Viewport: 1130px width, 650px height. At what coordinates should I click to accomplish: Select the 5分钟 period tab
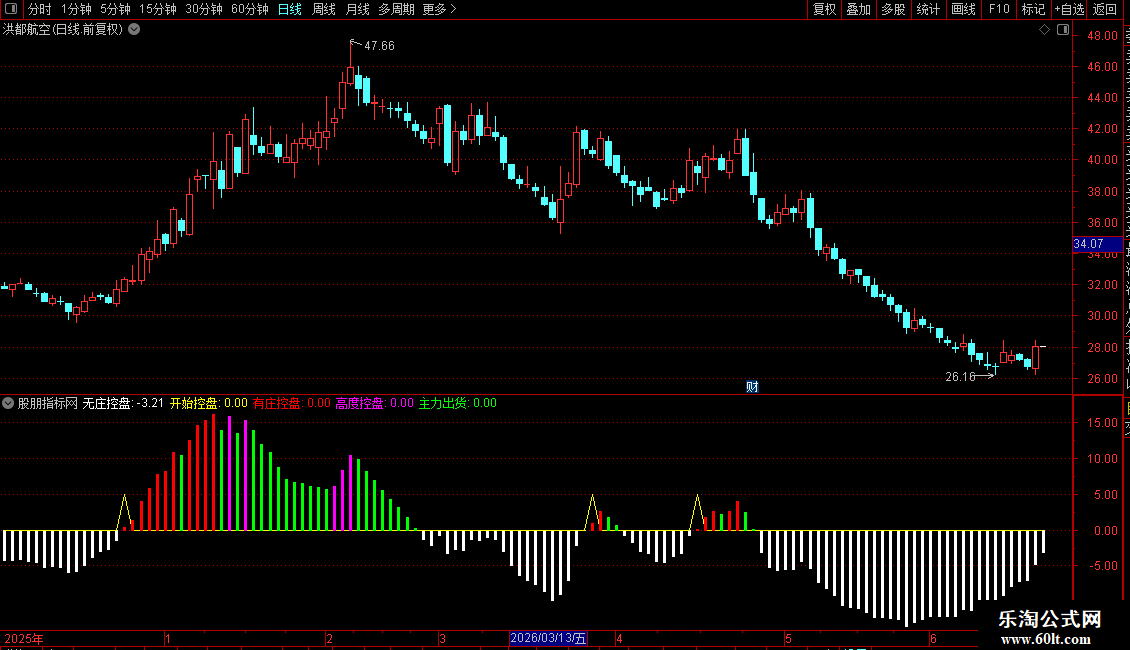(115, 9)
